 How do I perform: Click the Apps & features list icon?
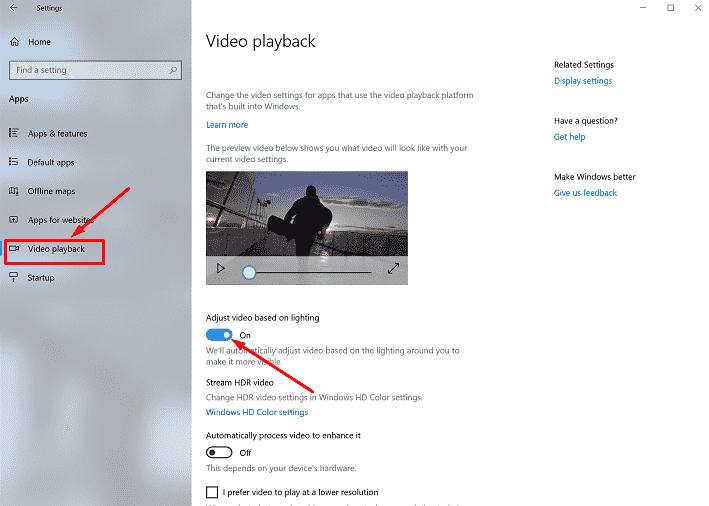coord(14,133)
